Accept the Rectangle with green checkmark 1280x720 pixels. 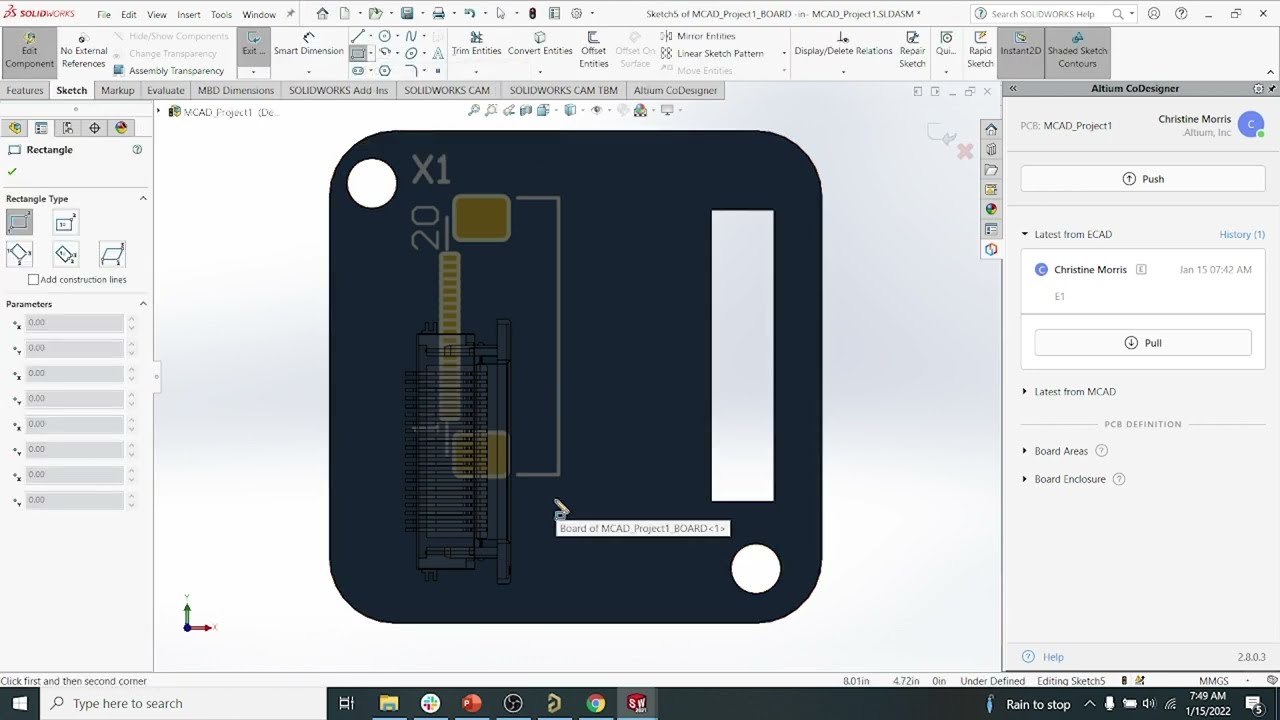pos(12,171)
